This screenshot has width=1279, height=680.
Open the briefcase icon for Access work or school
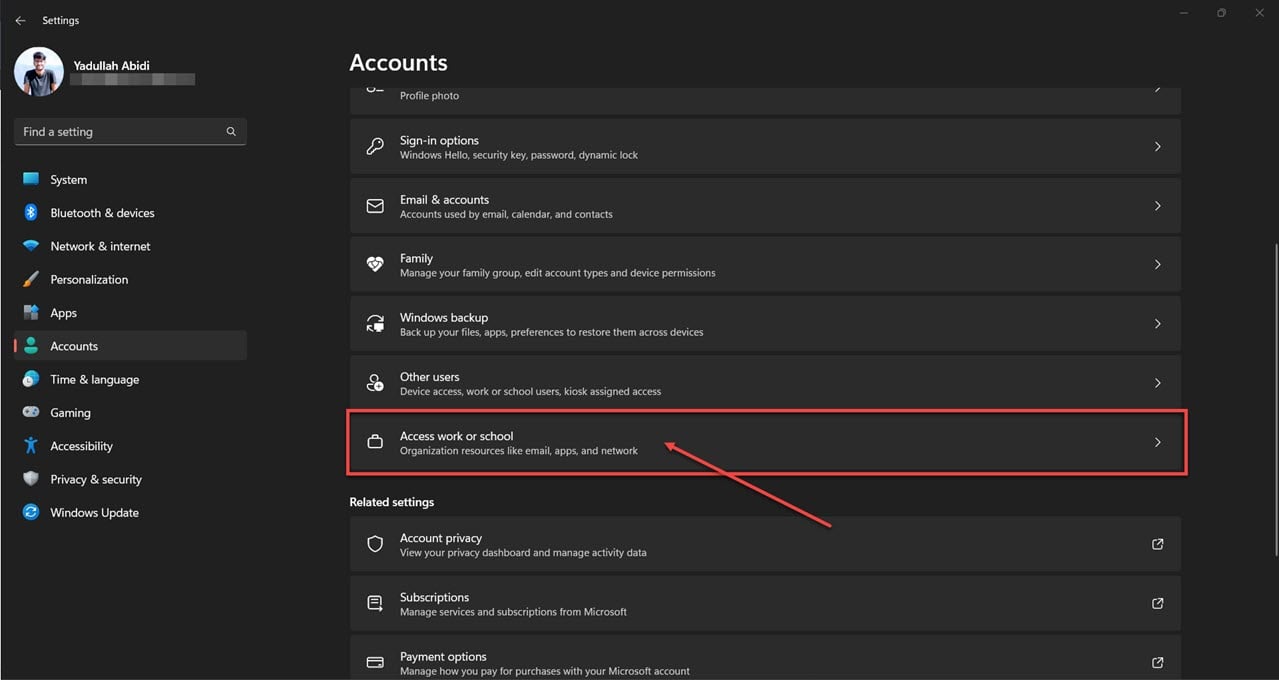(375, 441)
